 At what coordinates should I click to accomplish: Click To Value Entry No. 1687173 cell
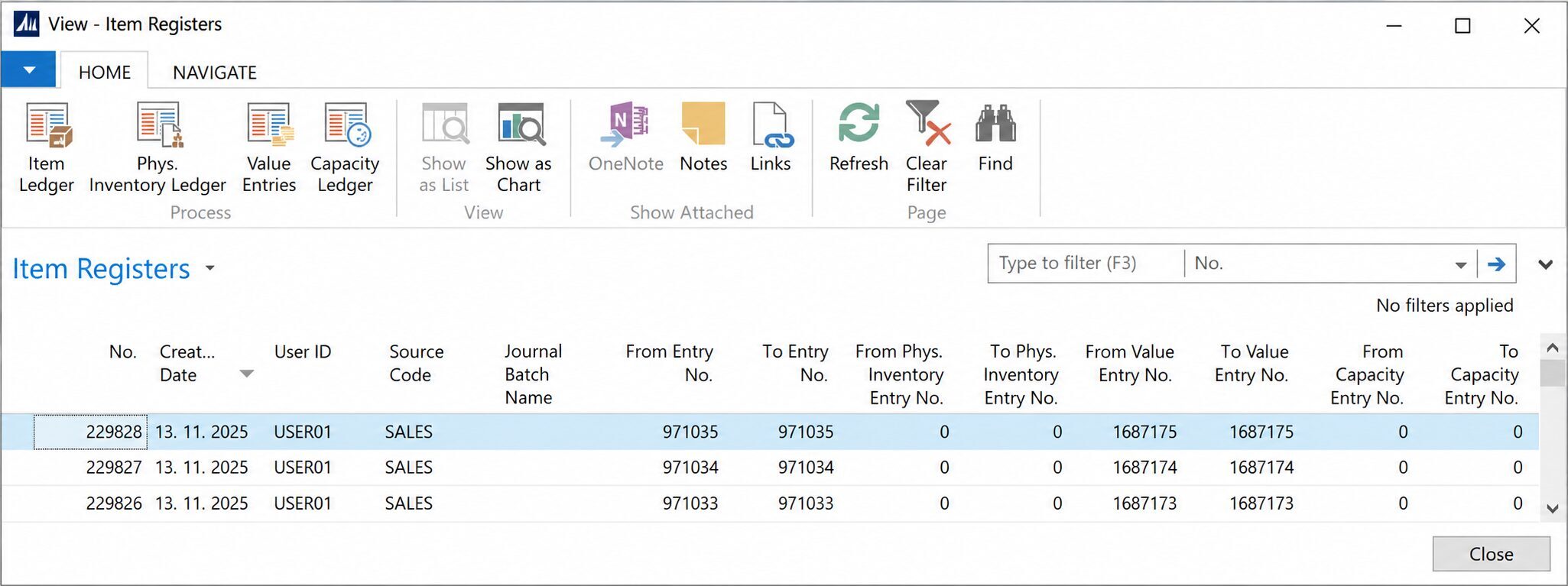pos(1261,503)
